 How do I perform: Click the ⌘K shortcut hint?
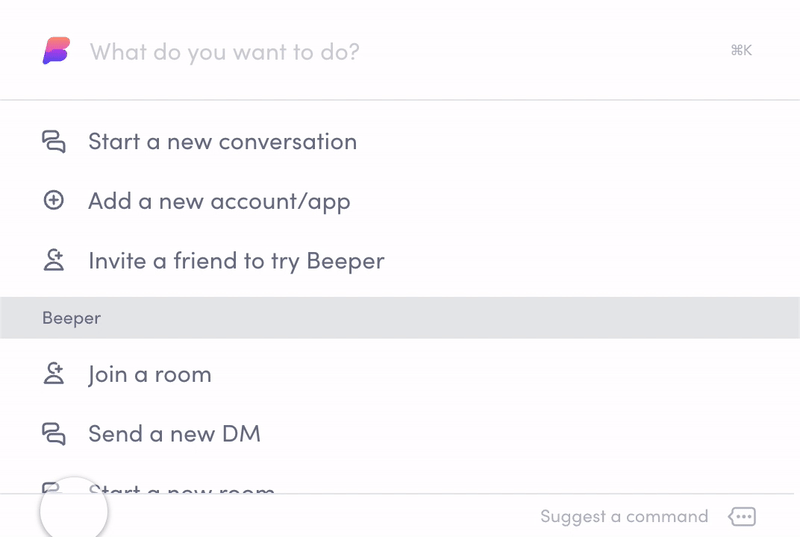[741, 51]
